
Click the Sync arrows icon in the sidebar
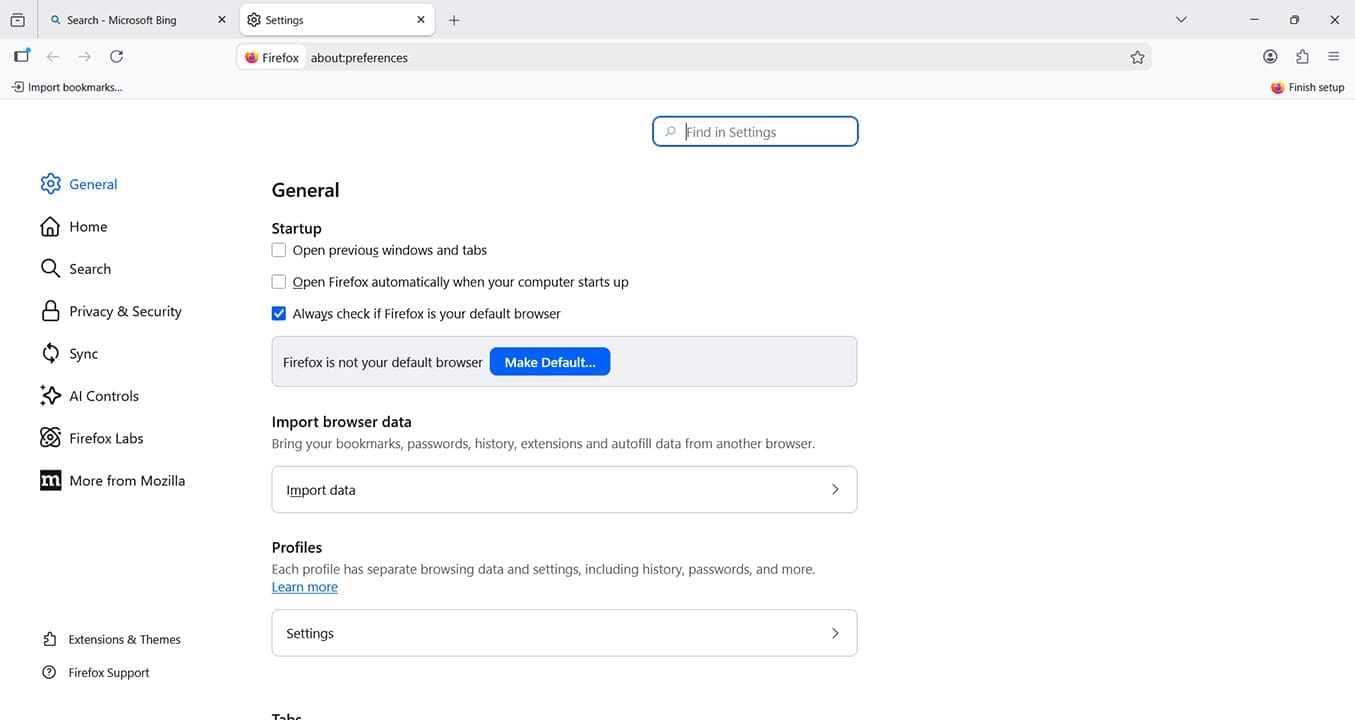pos(50,353)
